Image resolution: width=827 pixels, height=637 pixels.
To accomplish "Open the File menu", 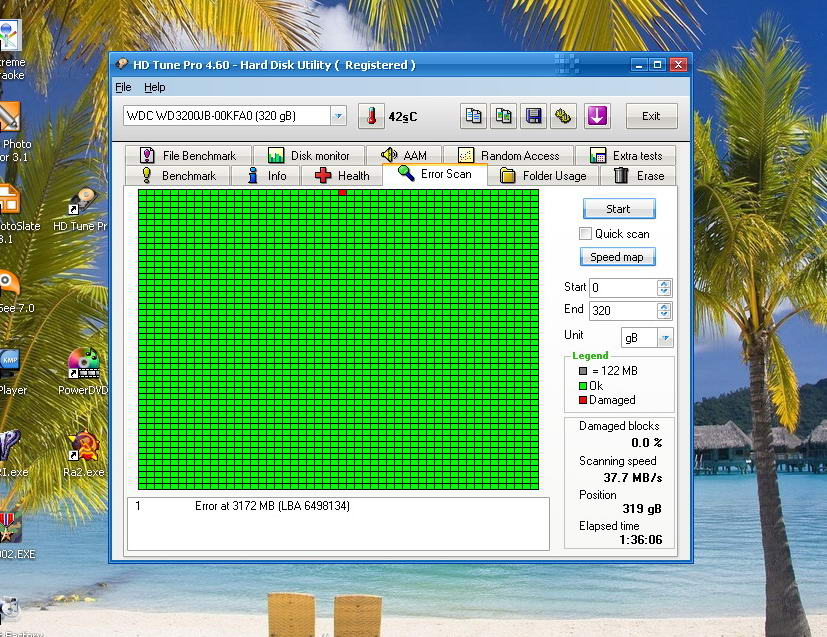I will click(x=123, y=87).
